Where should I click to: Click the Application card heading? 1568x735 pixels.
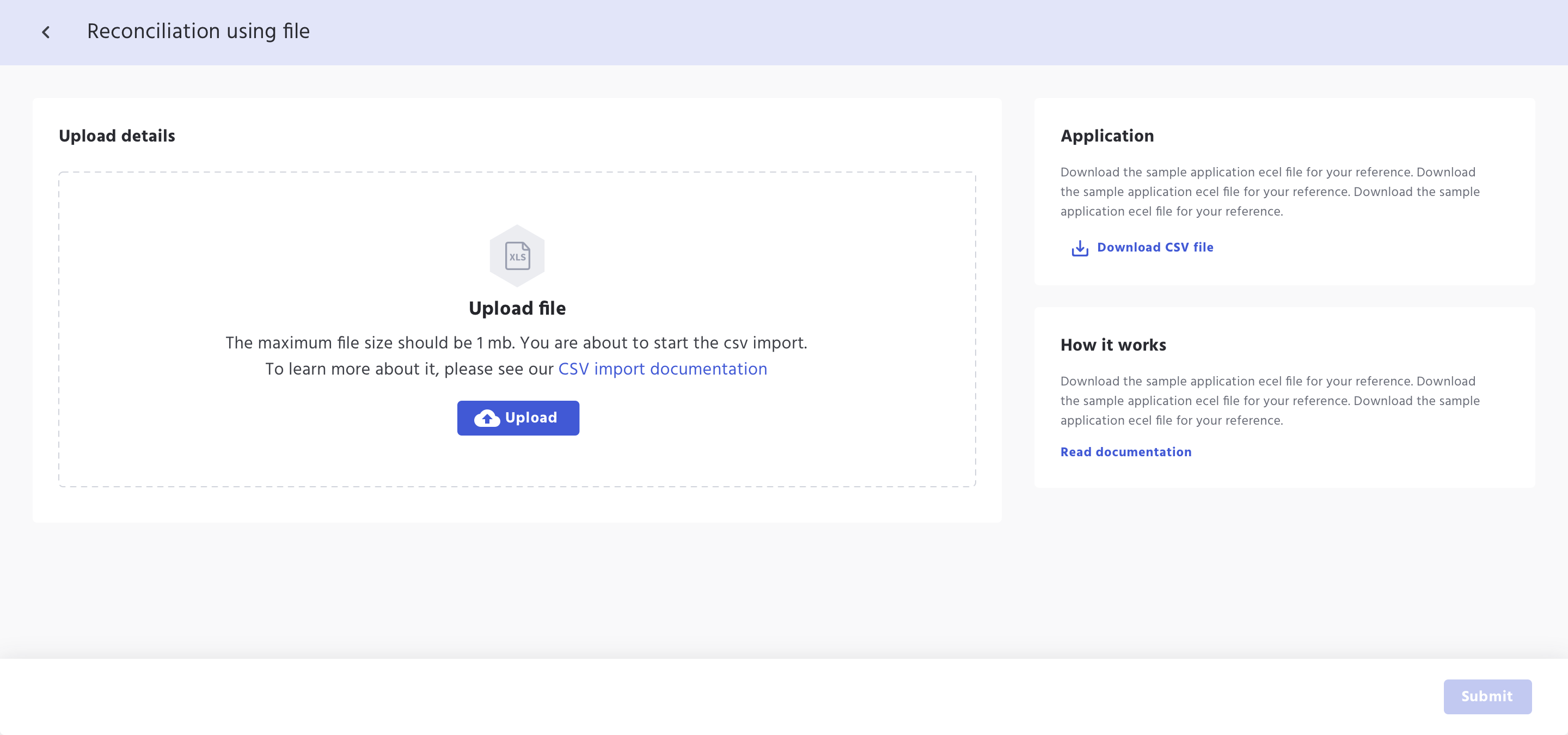pos(1107,136)
